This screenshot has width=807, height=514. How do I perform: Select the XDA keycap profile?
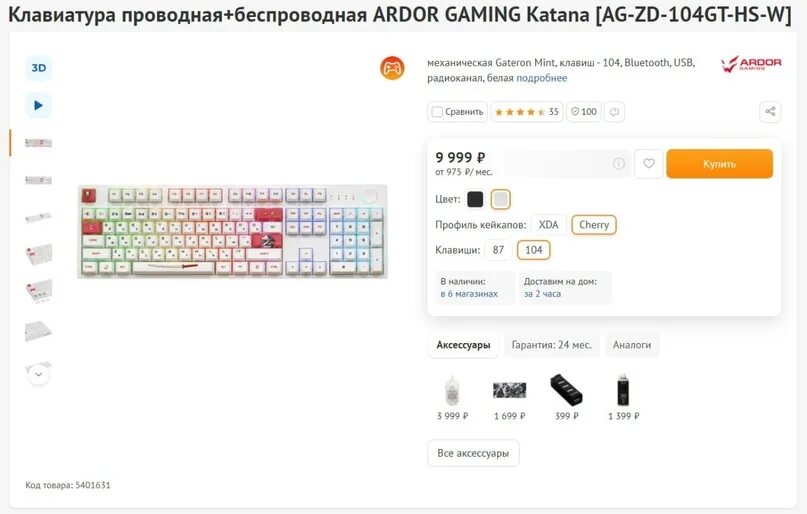pos(548,225)
